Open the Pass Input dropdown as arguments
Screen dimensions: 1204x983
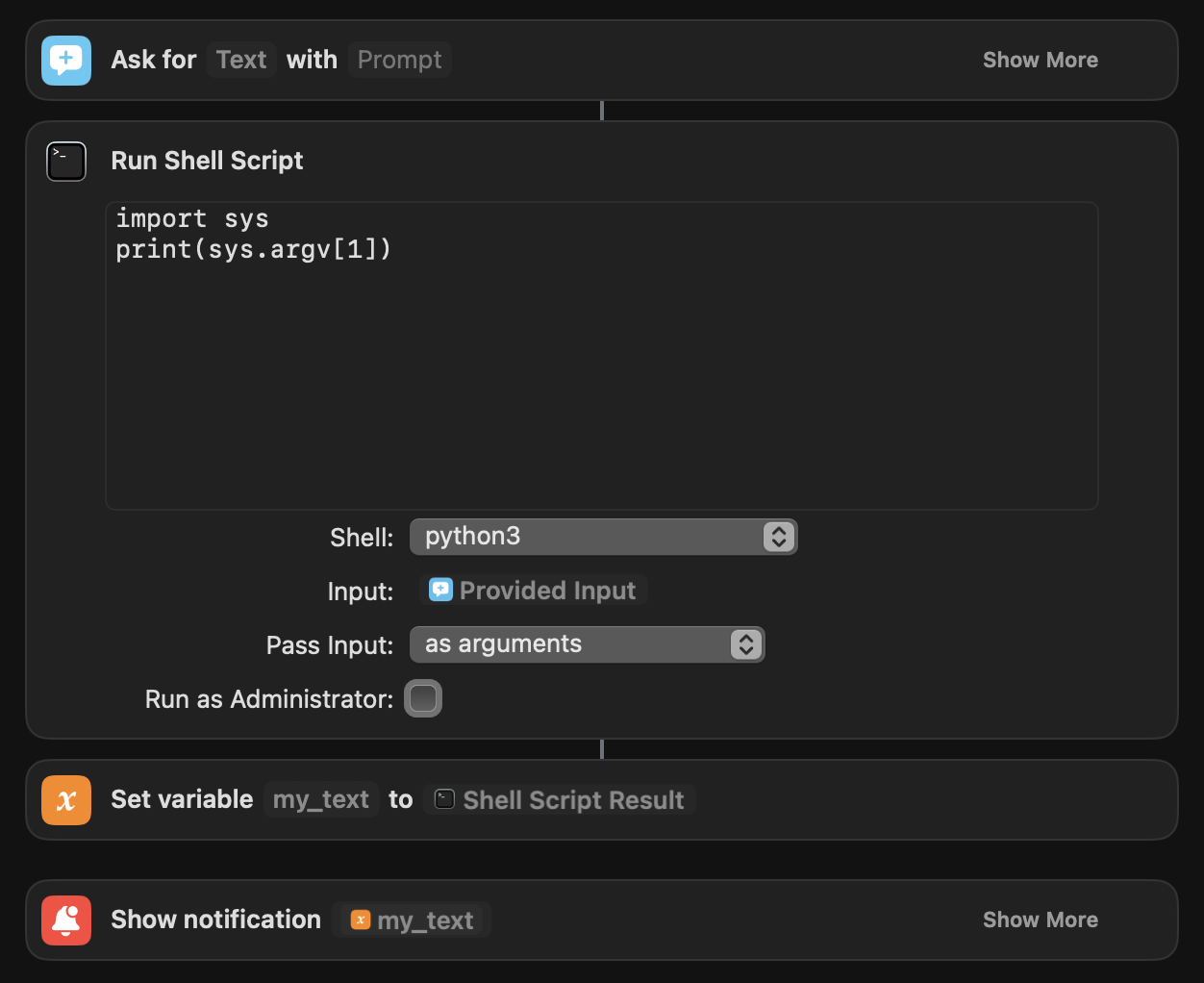click(x=588, y=644)
